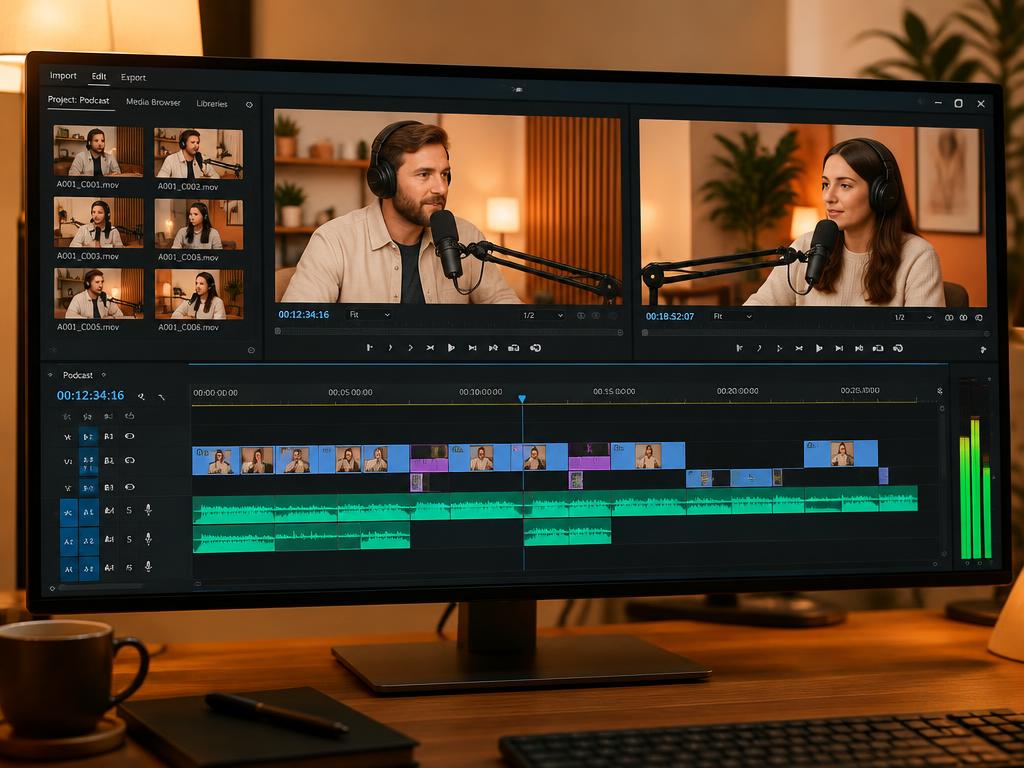Select A001_C006.mov thumbnail
The width and height of the screenshot is (1024, 768).
(199, 294)
